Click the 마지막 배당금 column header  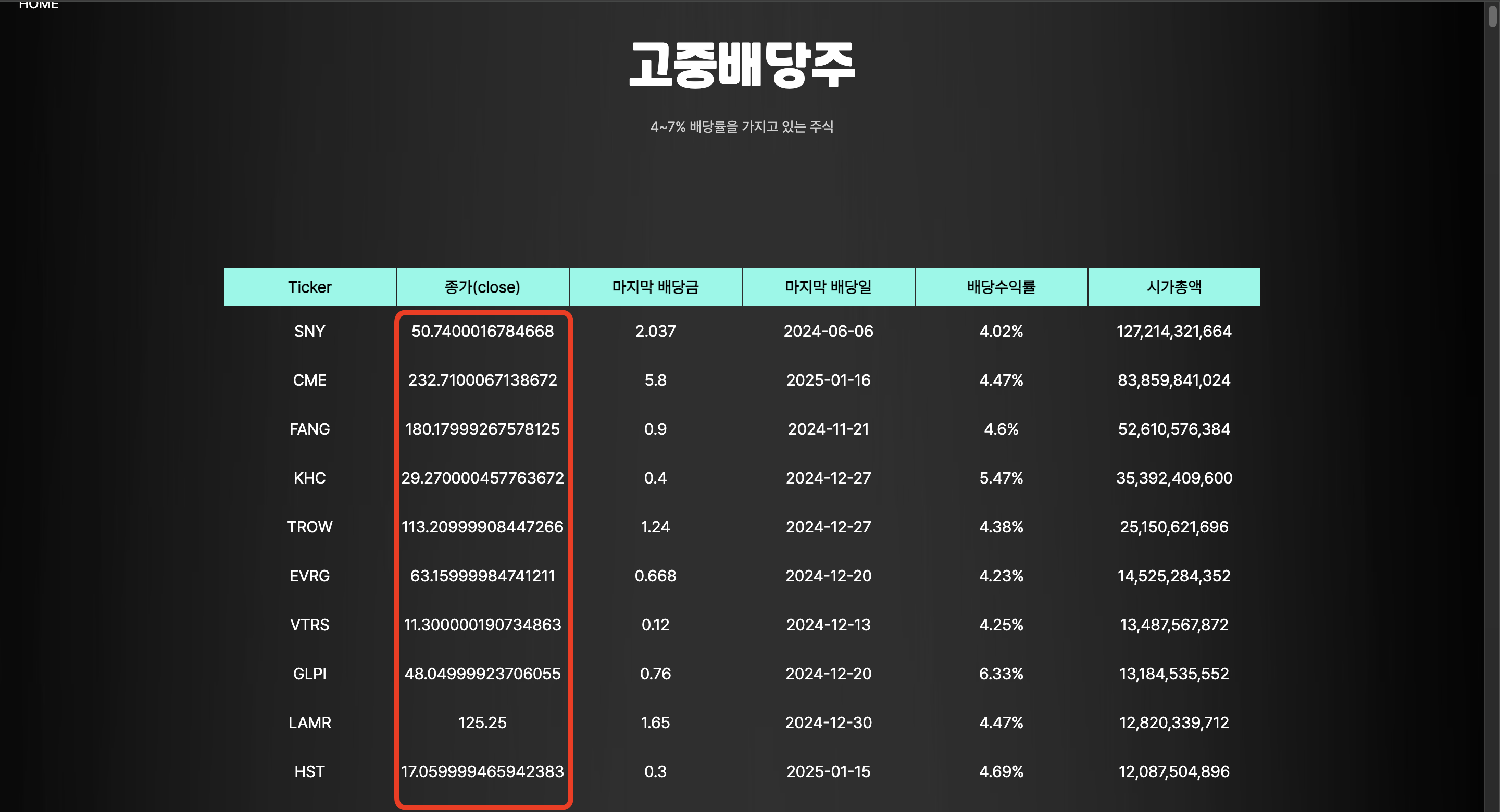[656, 287]
